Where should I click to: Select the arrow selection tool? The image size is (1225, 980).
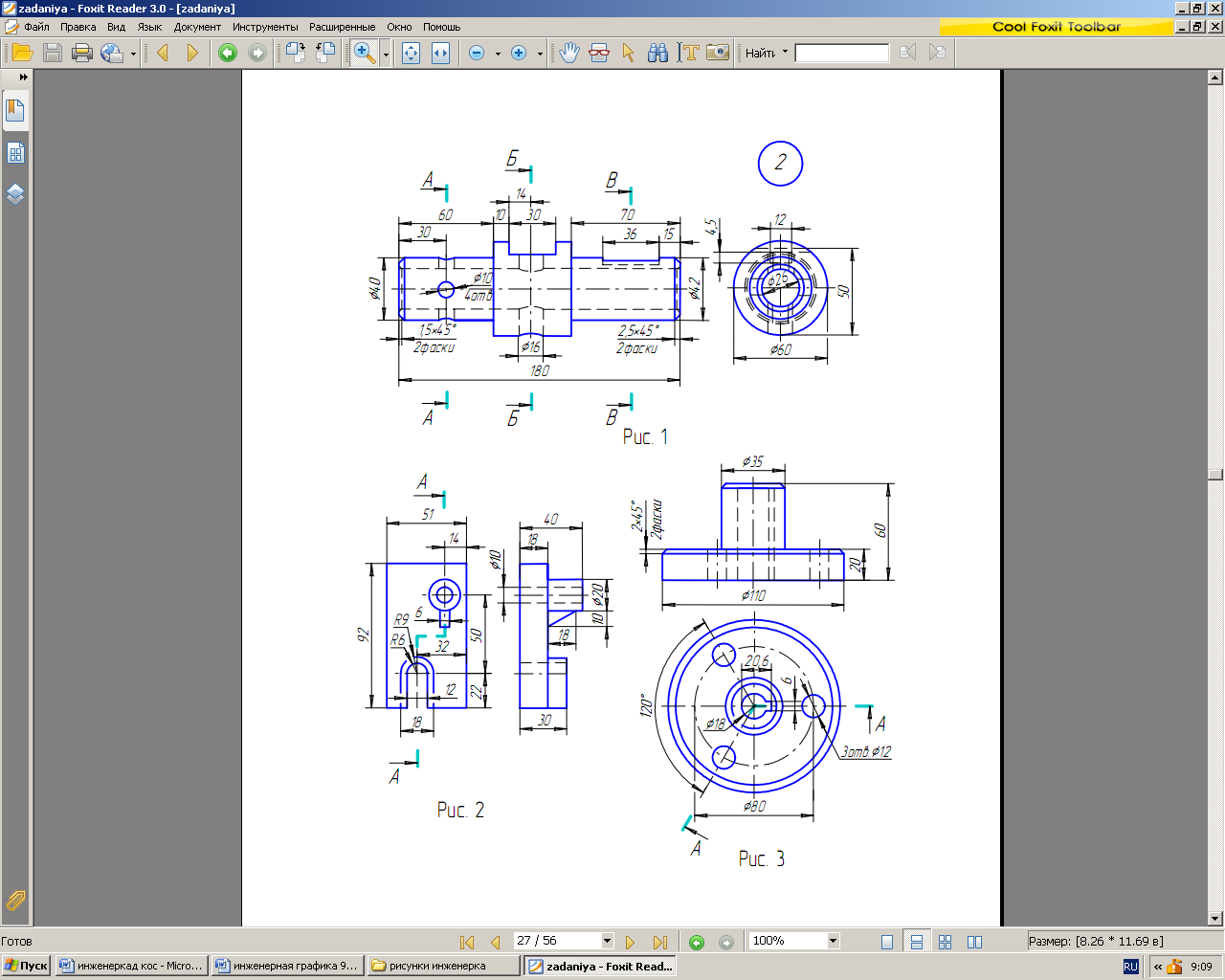click(x=629, y=53)
